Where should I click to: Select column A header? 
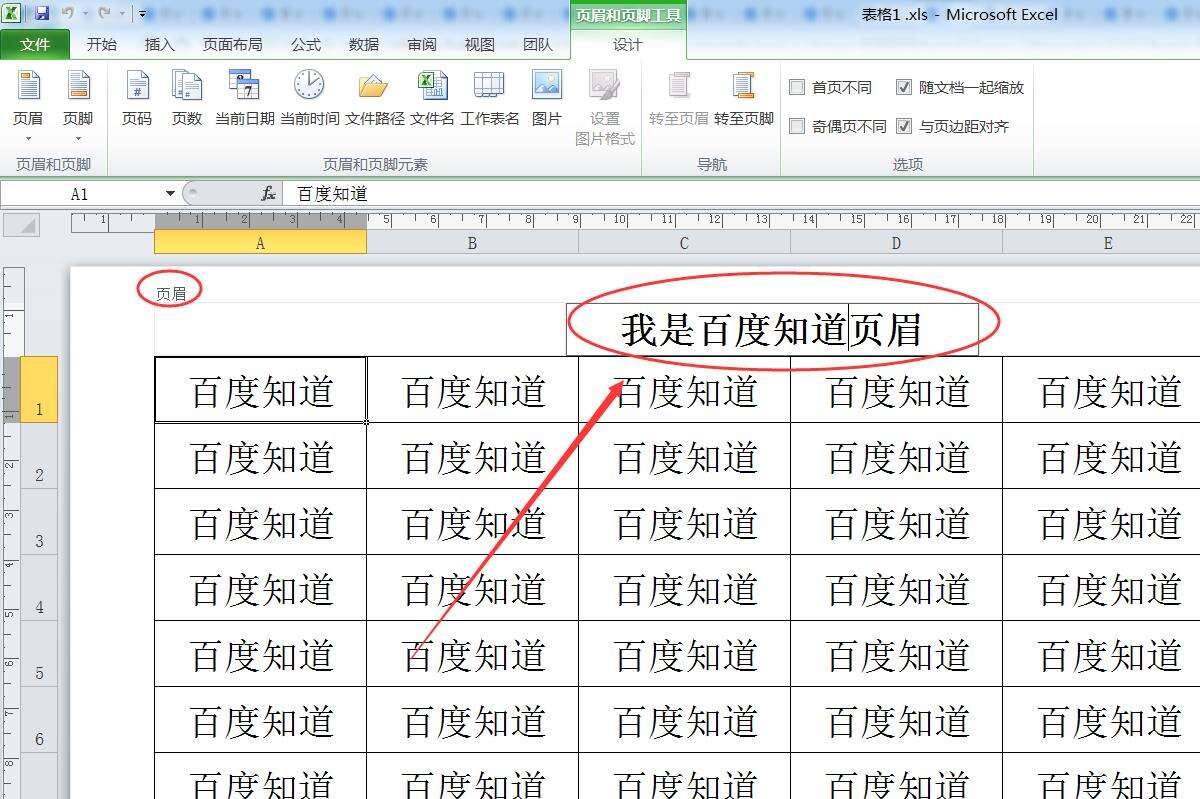point(260,243)
